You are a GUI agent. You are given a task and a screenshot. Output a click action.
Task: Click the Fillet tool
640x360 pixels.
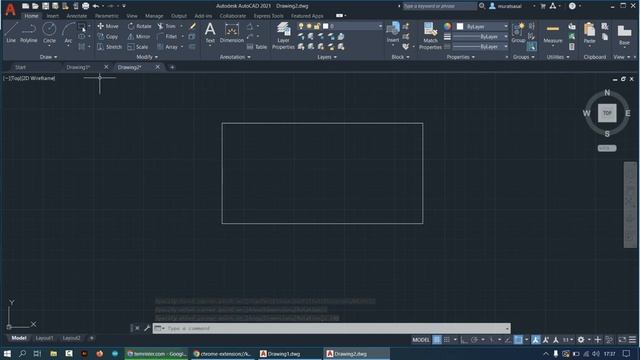[167, 36]
